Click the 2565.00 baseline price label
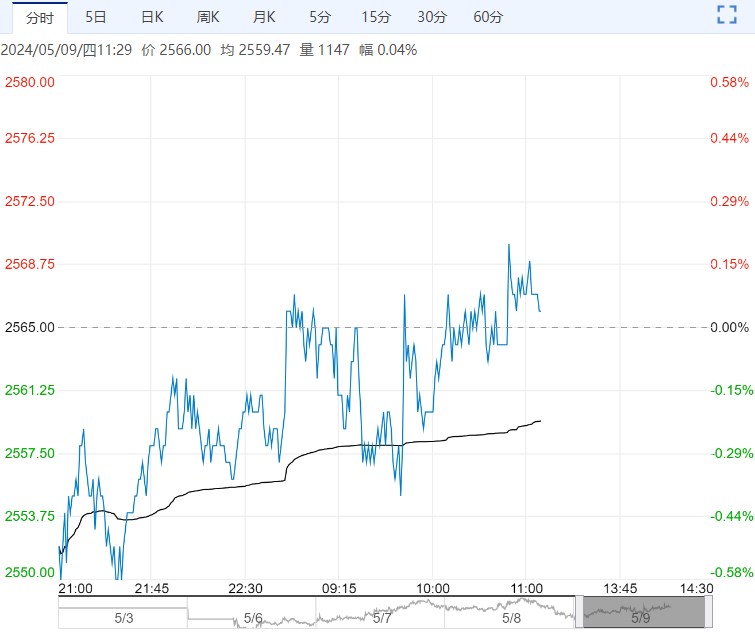This screenshot has height=633, width=755. pos(30,327)
